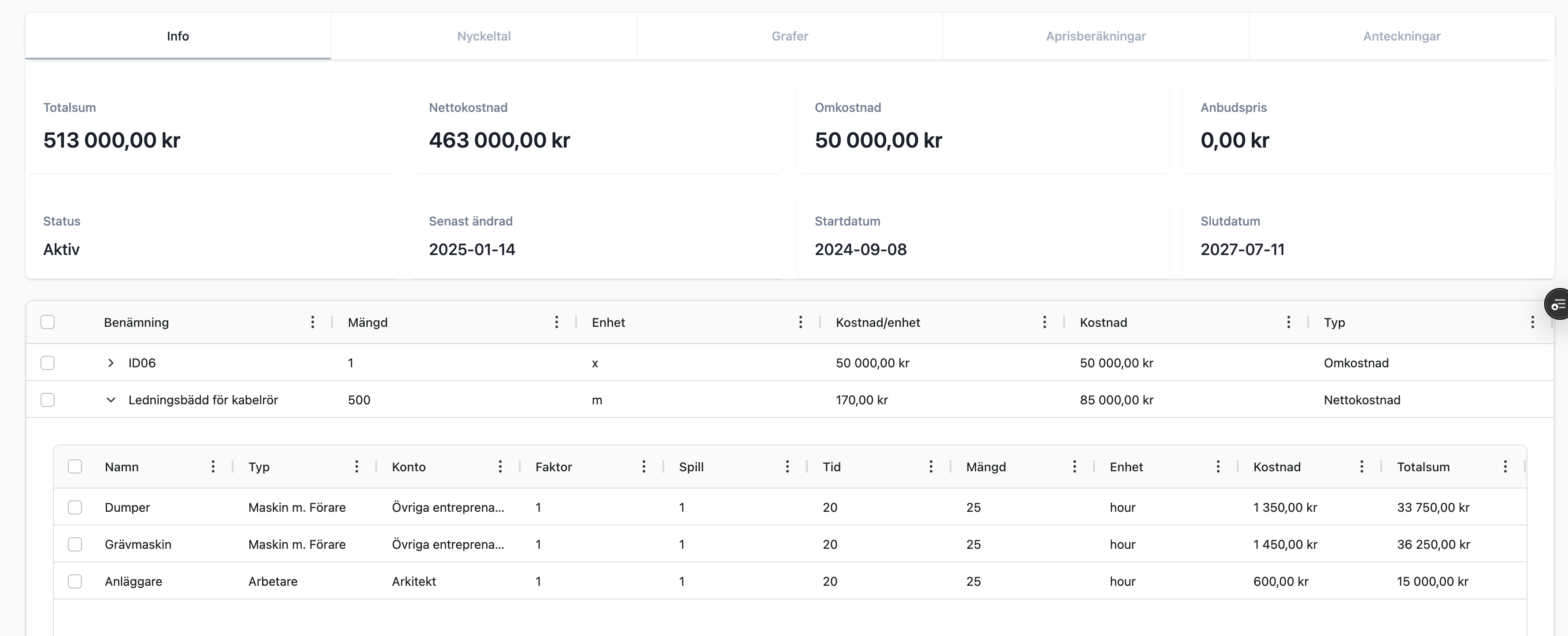Viewport: 1568px width, 636px height.
Task: Collapse the Ledningsbädd för kabelrör row
Action: tap(111, 400)
